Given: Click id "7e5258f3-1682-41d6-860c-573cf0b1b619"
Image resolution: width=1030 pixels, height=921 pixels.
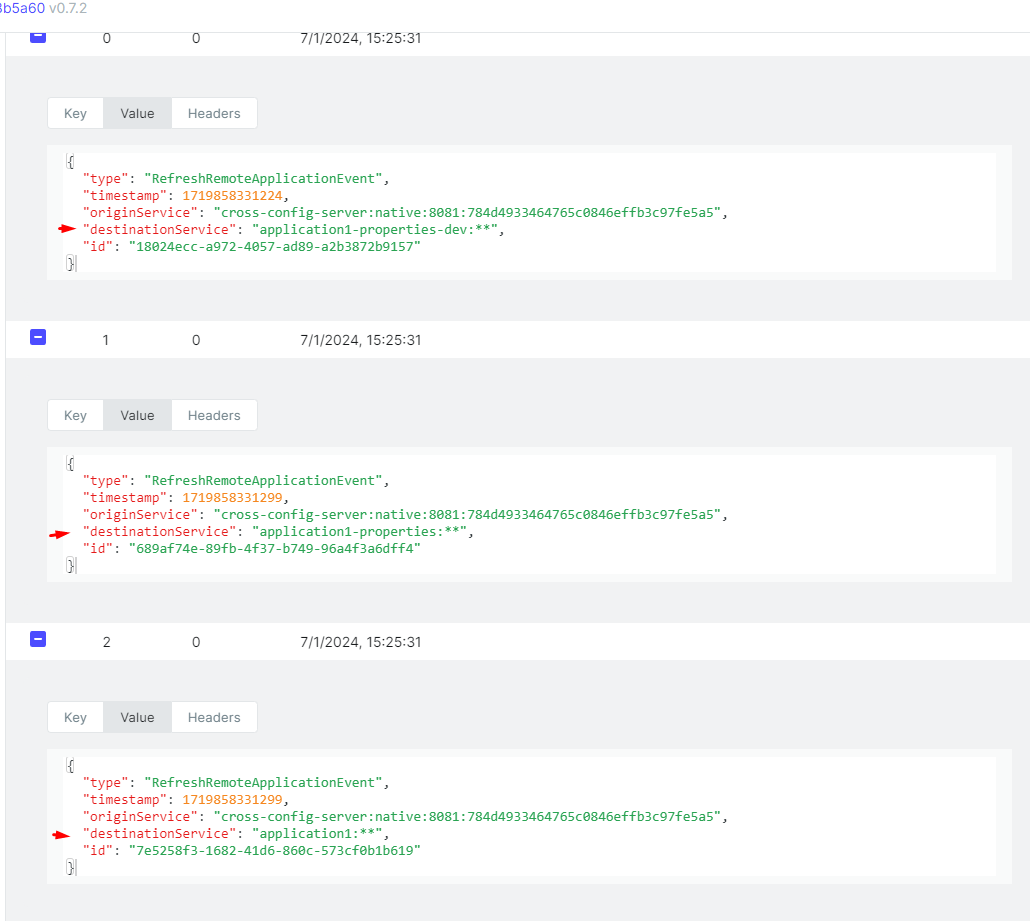Looking at the screenshot, I should pyautogui.click(x=275, y=851).
